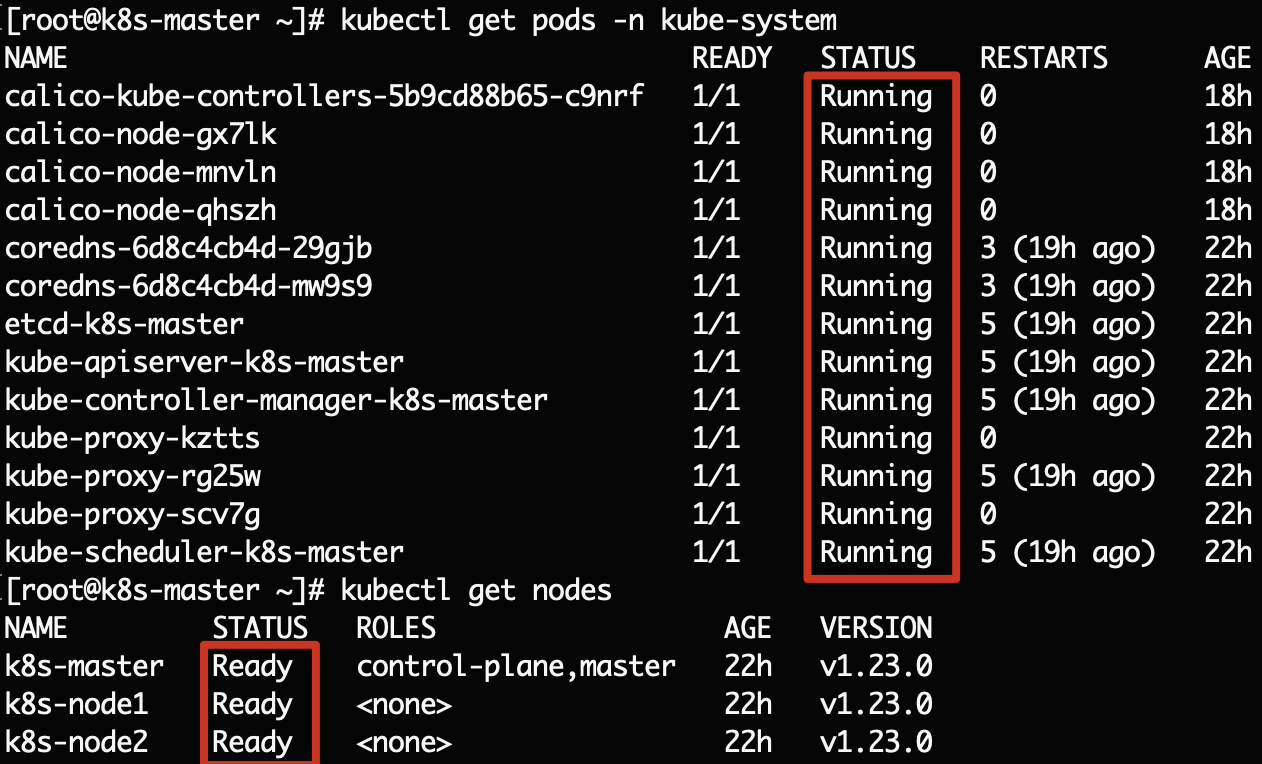Select the pod name coredns-6d8c4cb4d-mw9s9
The width and height of the screenshot is (1262, 764).
point(189,286)
